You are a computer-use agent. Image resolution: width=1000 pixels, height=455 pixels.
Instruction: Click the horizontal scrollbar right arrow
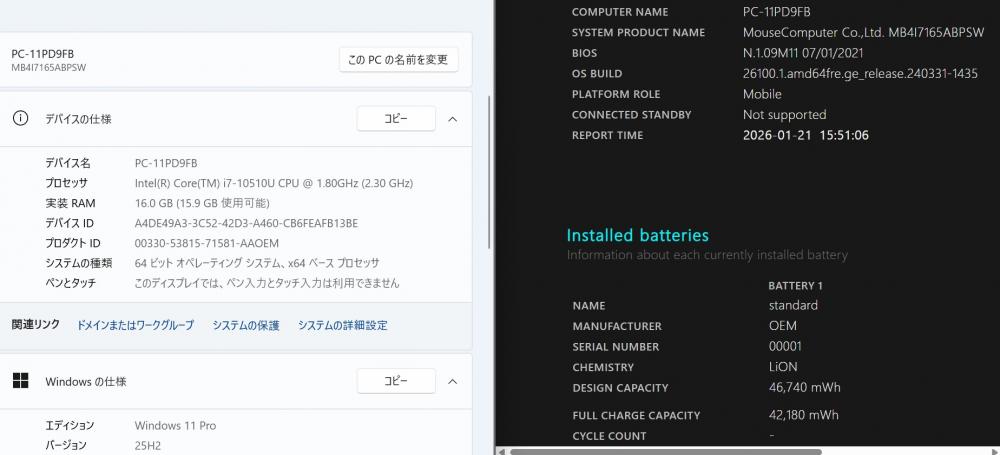tap(994, 451)
